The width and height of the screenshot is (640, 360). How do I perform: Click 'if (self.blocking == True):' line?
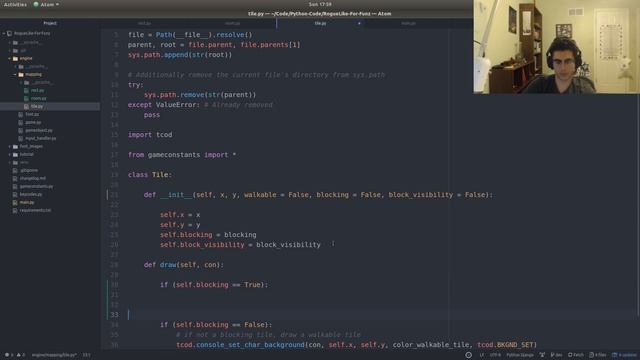pos(214,285)
